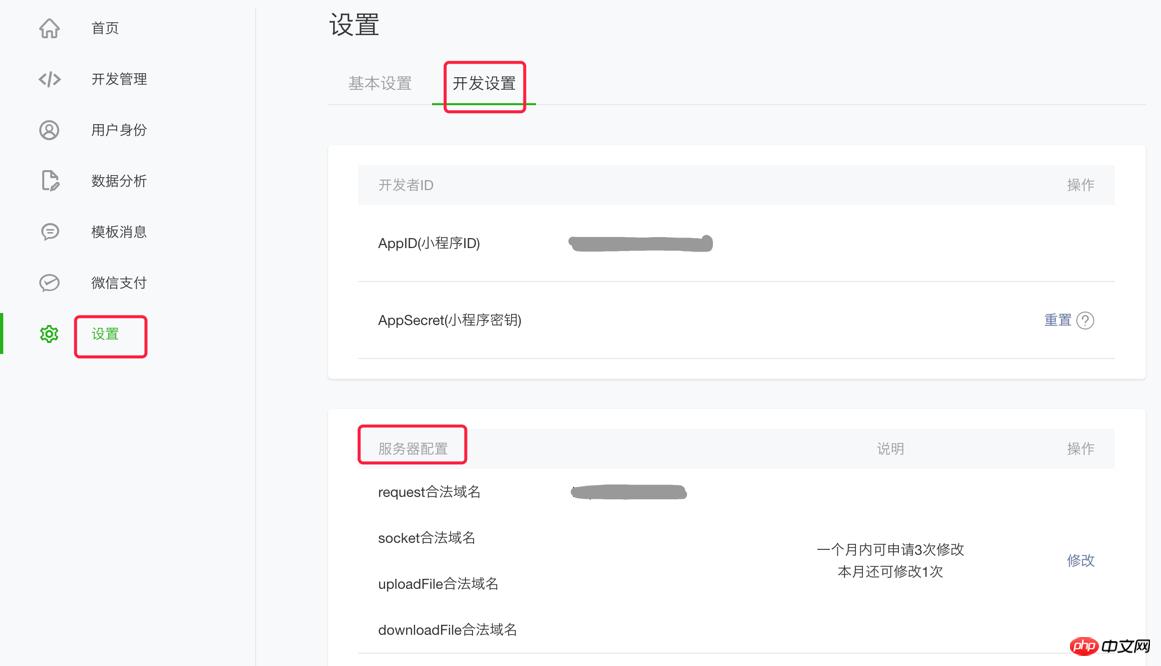Select 微信支付 menu entry
This screenshot has height=666, width=1161.
point(119,283)
